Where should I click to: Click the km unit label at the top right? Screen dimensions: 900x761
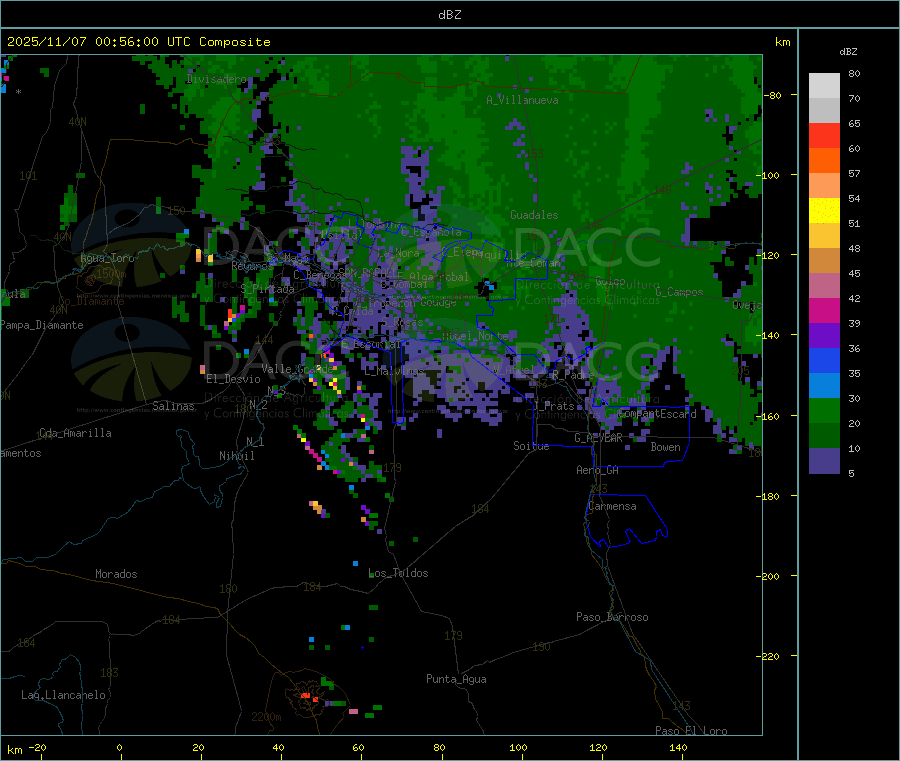pos(782,42)
